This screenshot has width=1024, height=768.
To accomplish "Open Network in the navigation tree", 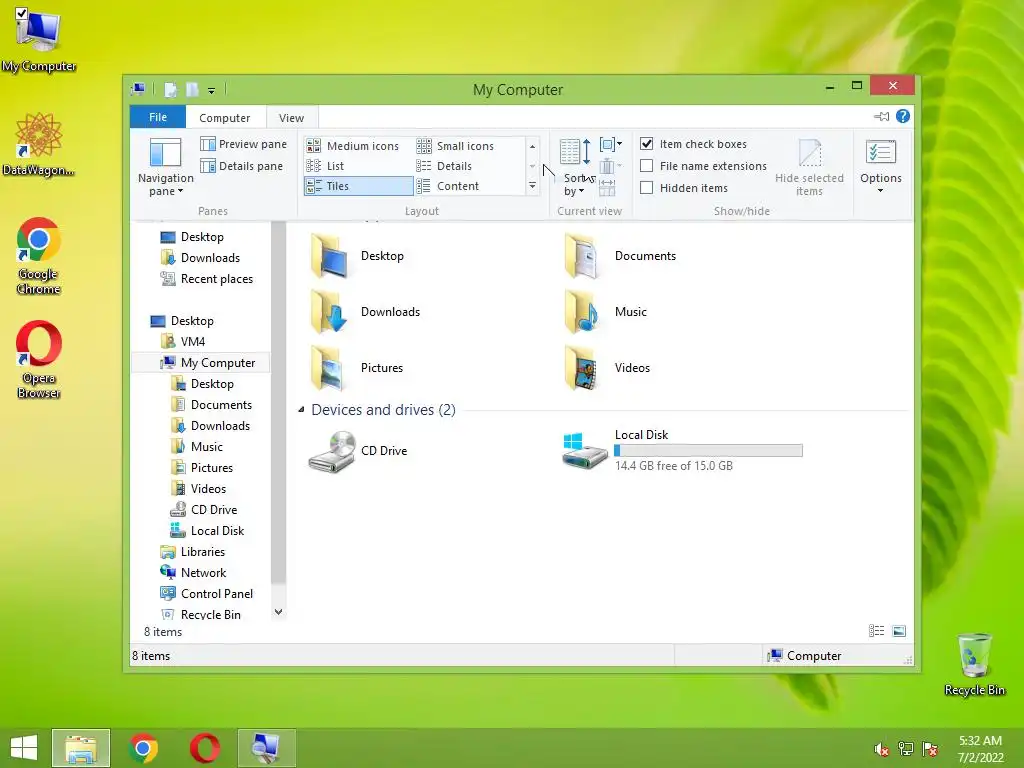I will 193,573.
